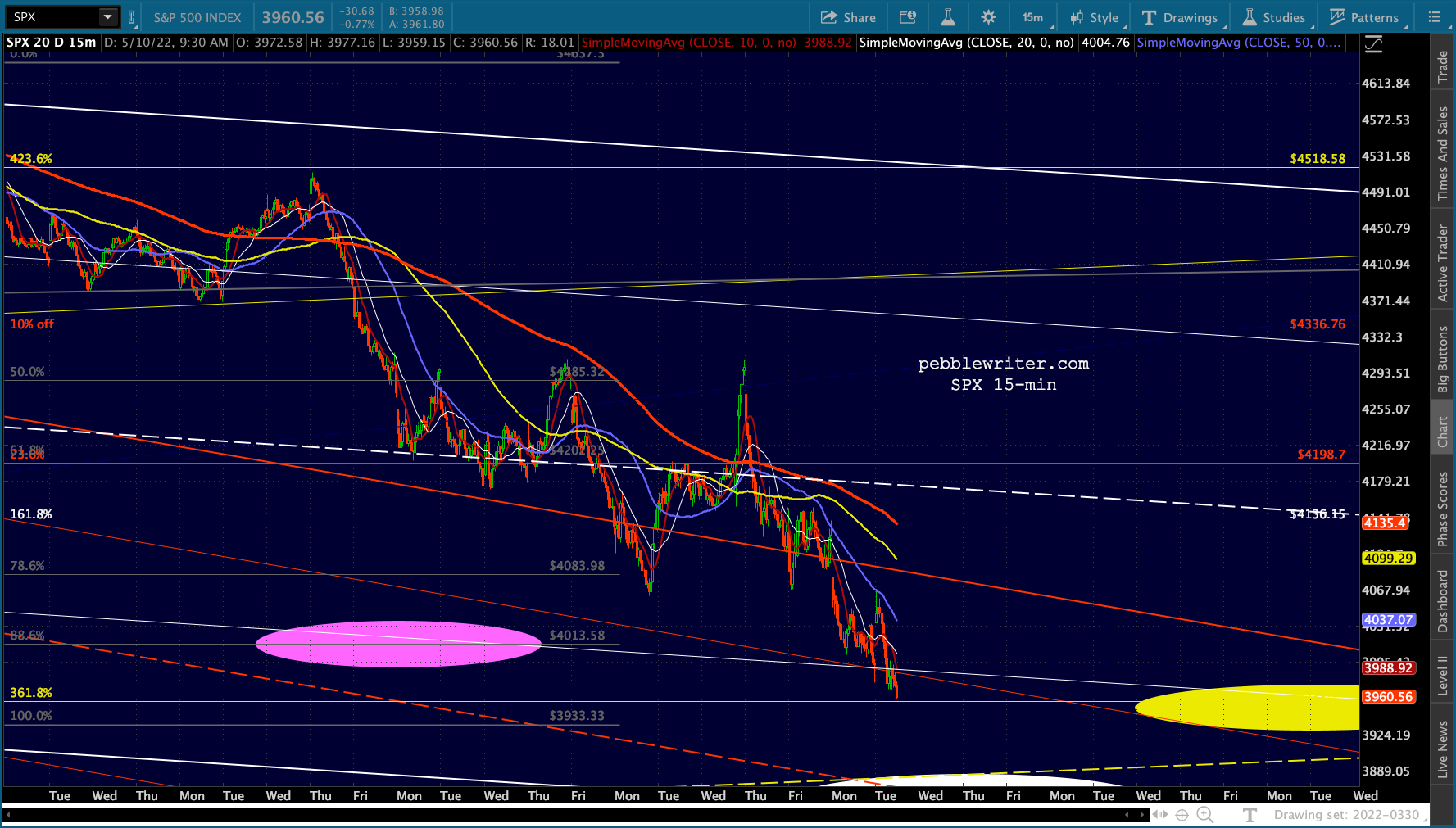Screen dimensions: 1456x828
Task: Click the red 3960.56 price bubble on axis
Action: [1388, 697]
